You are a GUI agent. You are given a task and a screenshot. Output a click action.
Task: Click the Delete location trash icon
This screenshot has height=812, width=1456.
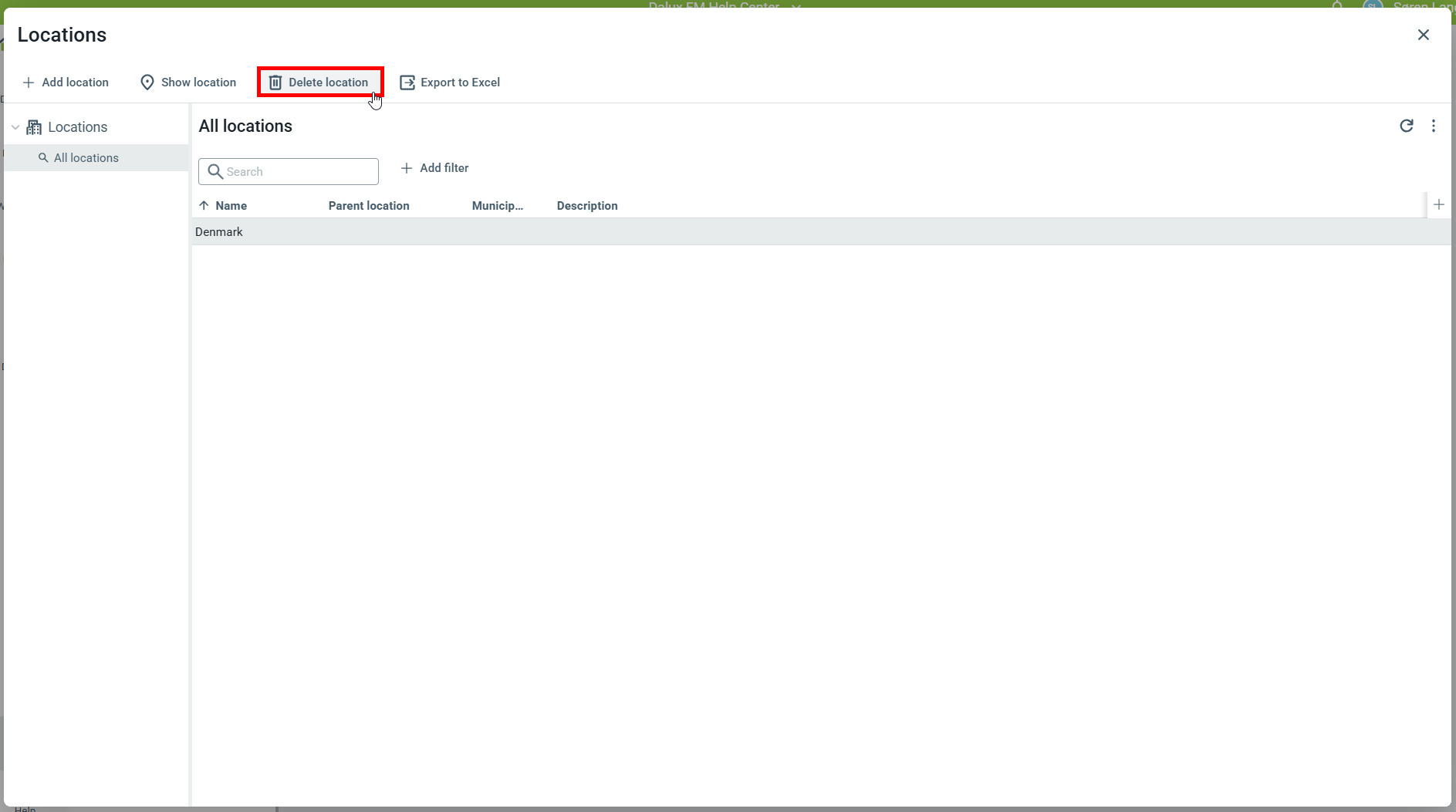coord(275,83)
